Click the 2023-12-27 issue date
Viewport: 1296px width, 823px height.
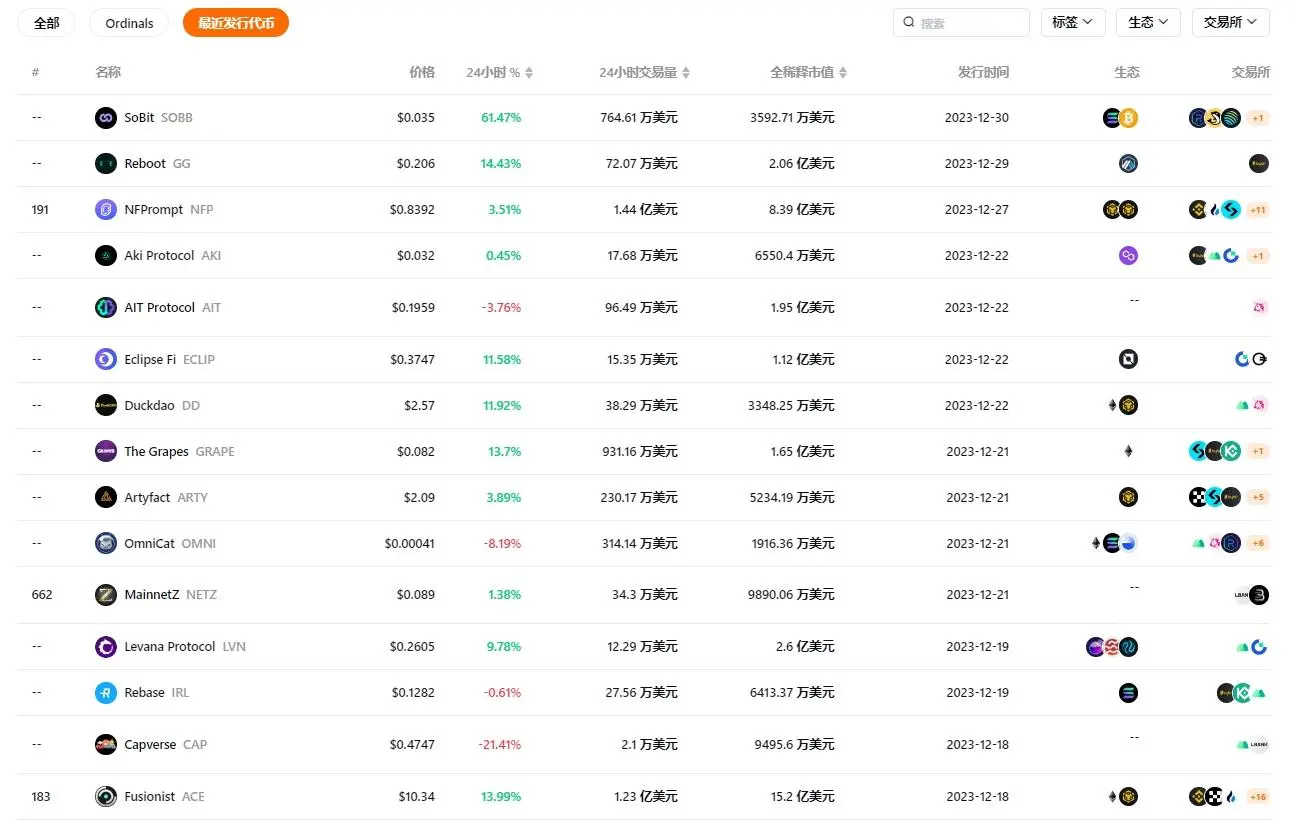(x=977, y=210)
